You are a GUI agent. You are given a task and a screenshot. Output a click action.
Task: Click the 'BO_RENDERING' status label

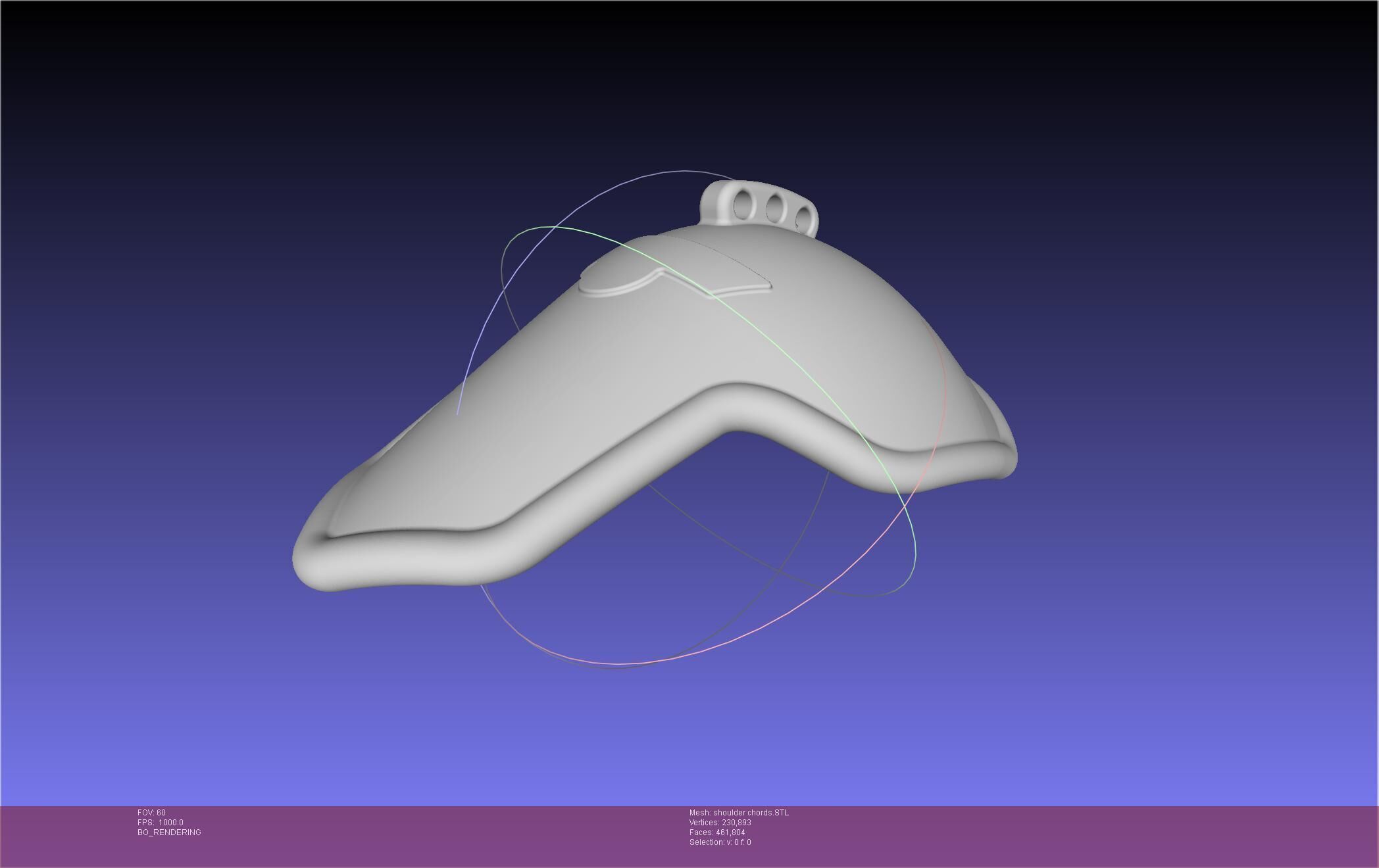click(x=169, y=832)
